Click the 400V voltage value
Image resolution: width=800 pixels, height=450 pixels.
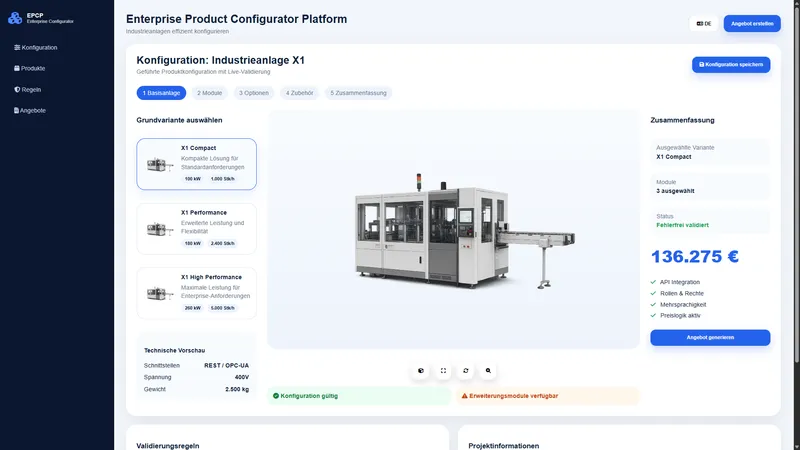(242, 378)
